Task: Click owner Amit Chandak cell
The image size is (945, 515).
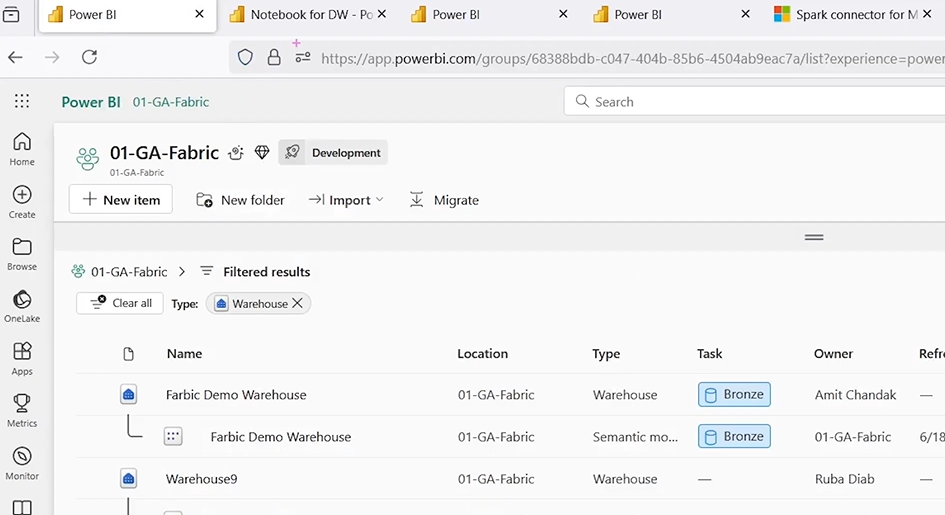Action: (x=855, y=395)
